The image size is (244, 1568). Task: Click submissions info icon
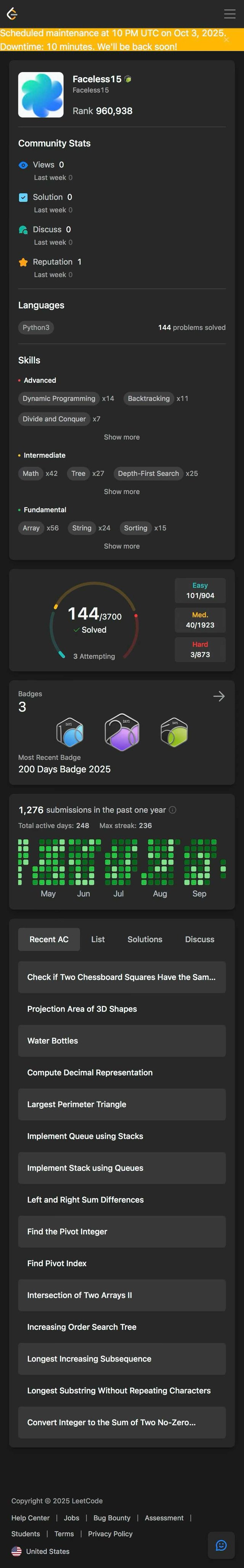tap(172, 809)
